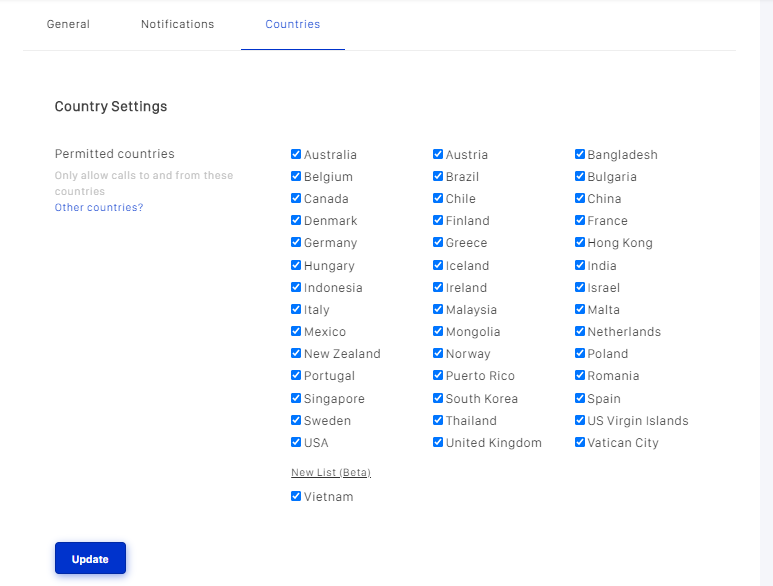This screenshot has height=586, width=773.
Task: Toggle the South Korea checkbox
Action: pyautogui.click(x=438, y=398)
